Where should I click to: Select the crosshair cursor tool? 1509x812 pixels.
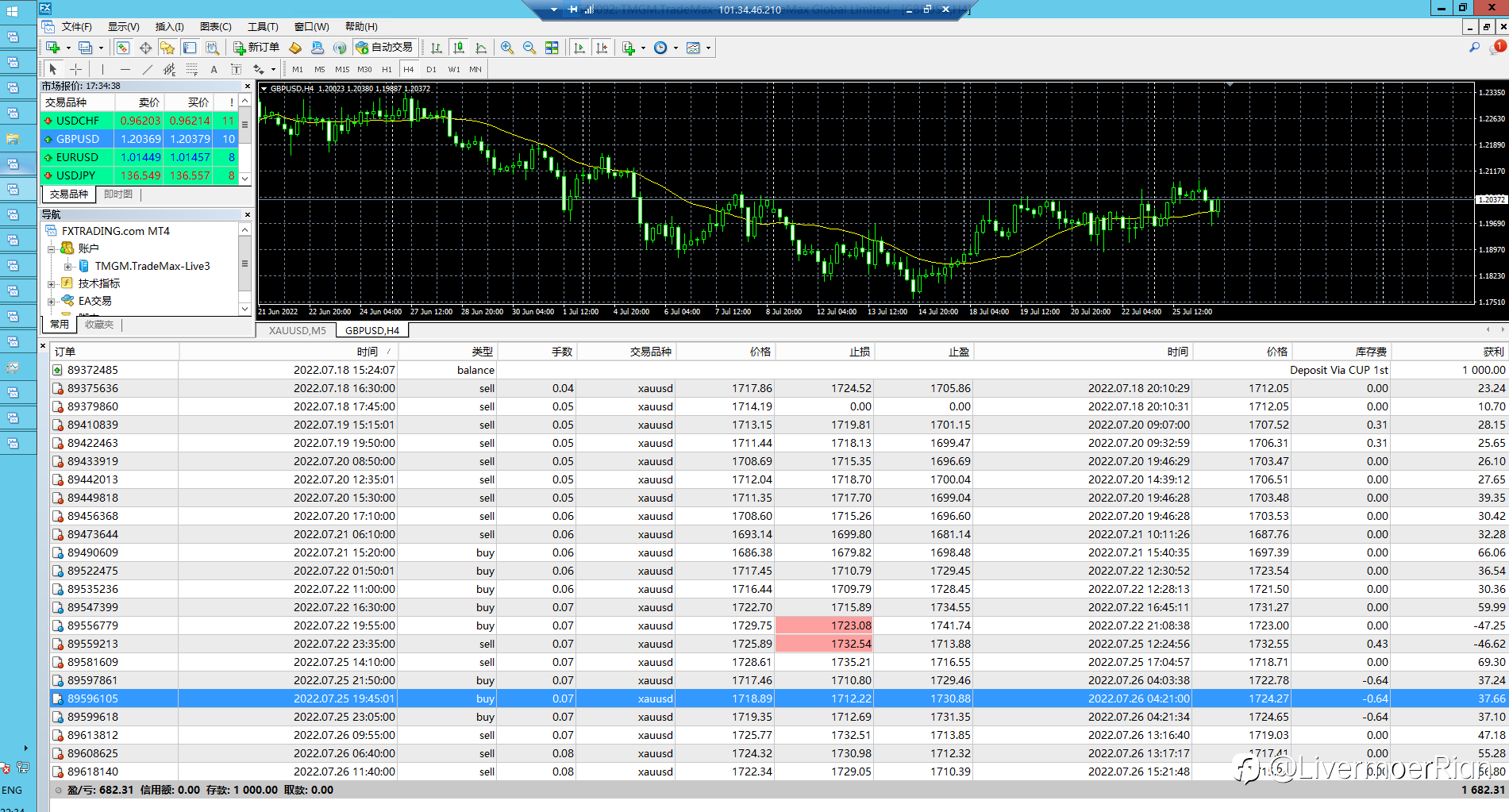(x=75, y=69)
